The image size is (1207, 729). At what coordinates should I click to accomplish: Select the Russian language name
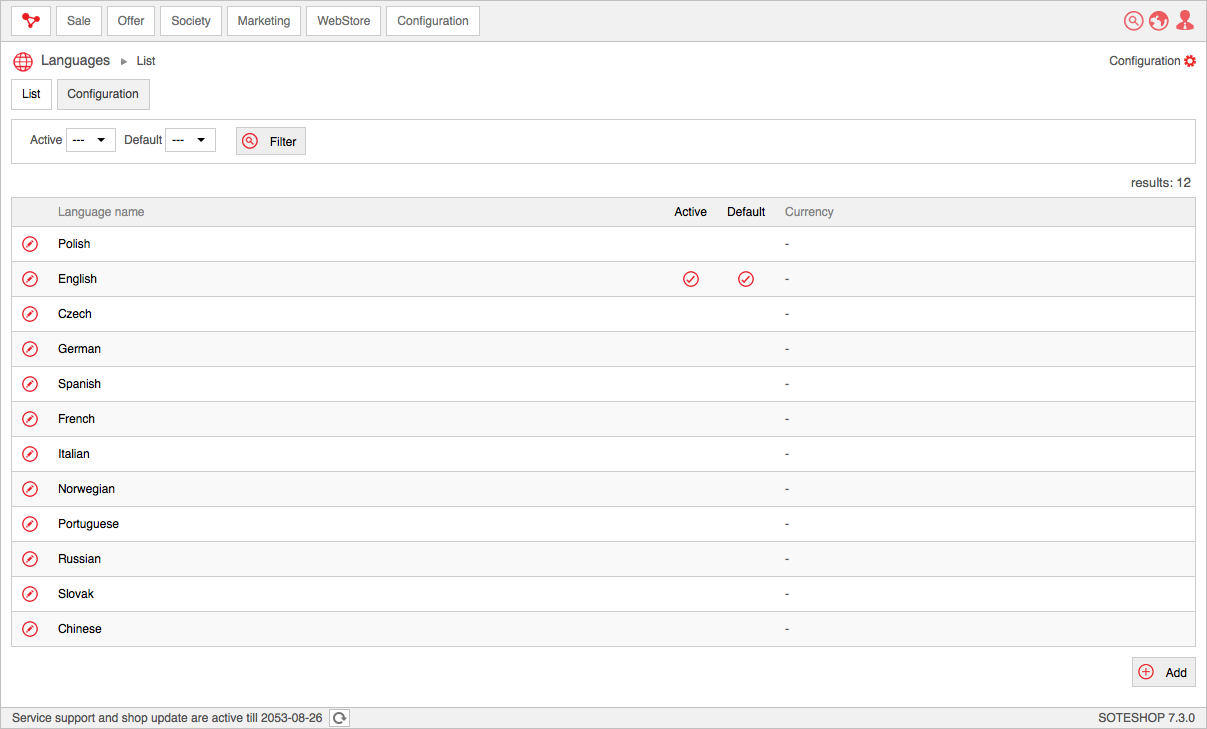tap(79, 559)
